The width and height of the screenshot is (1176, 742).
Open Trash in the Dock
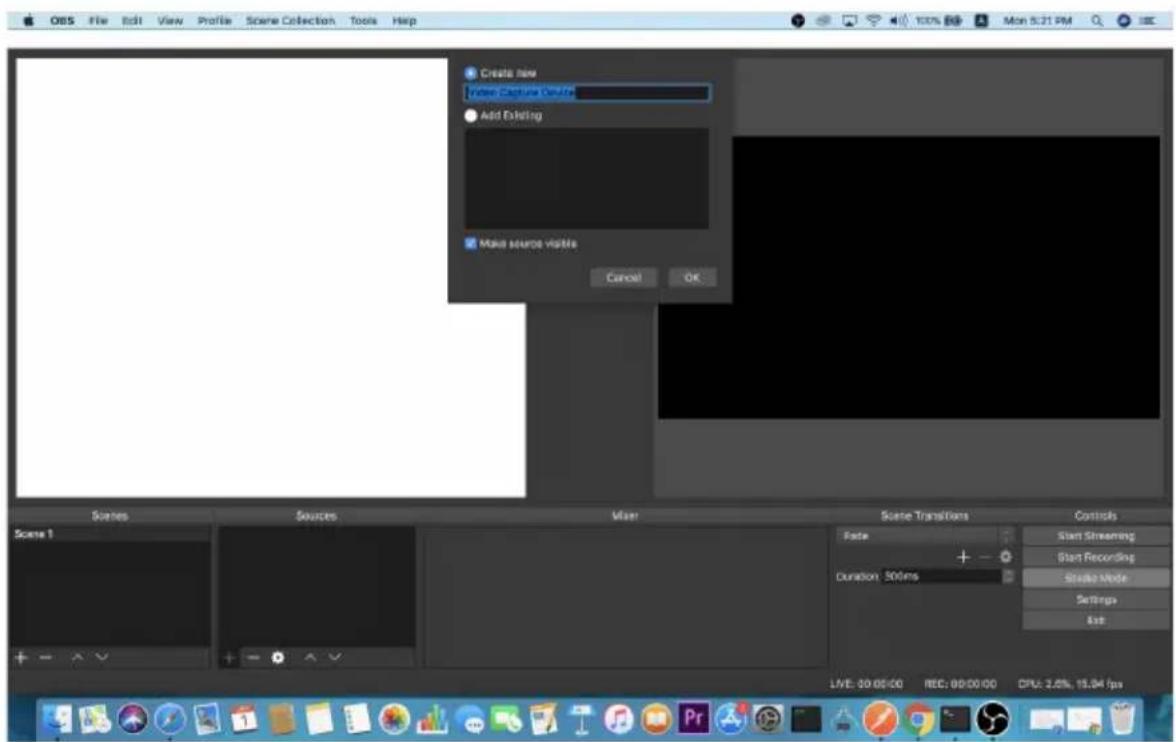(x=1122, y=719)
